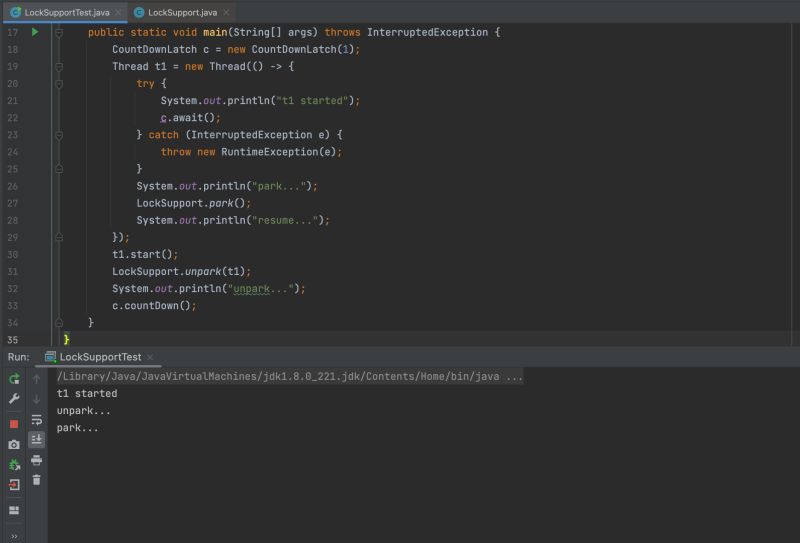800x543 pixels.
Task: Click underlined "unpark..." string in code
Action: click(261, 289)
